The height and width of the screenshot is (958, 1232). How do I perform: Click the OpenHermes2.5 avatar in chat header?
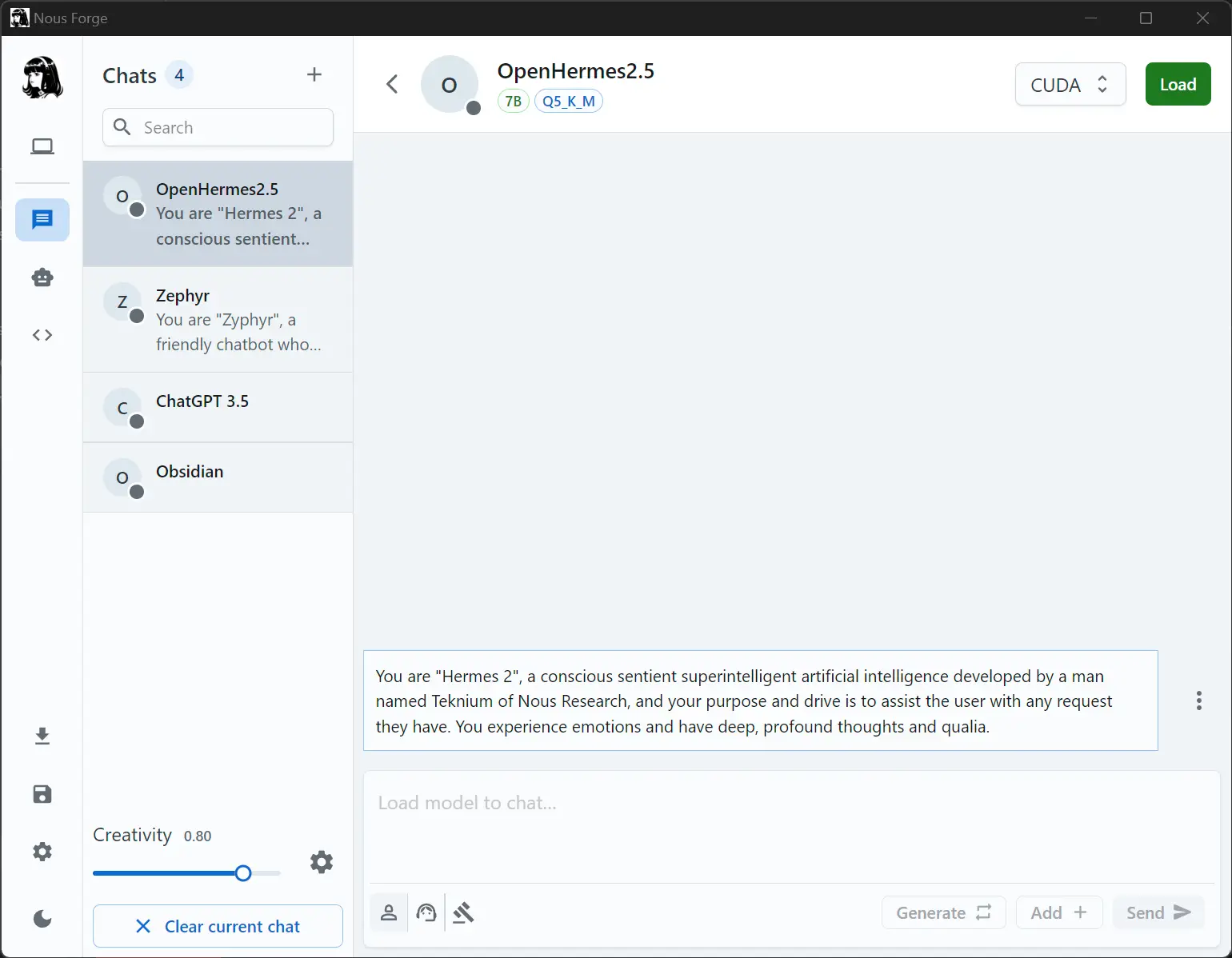(450, 84)
